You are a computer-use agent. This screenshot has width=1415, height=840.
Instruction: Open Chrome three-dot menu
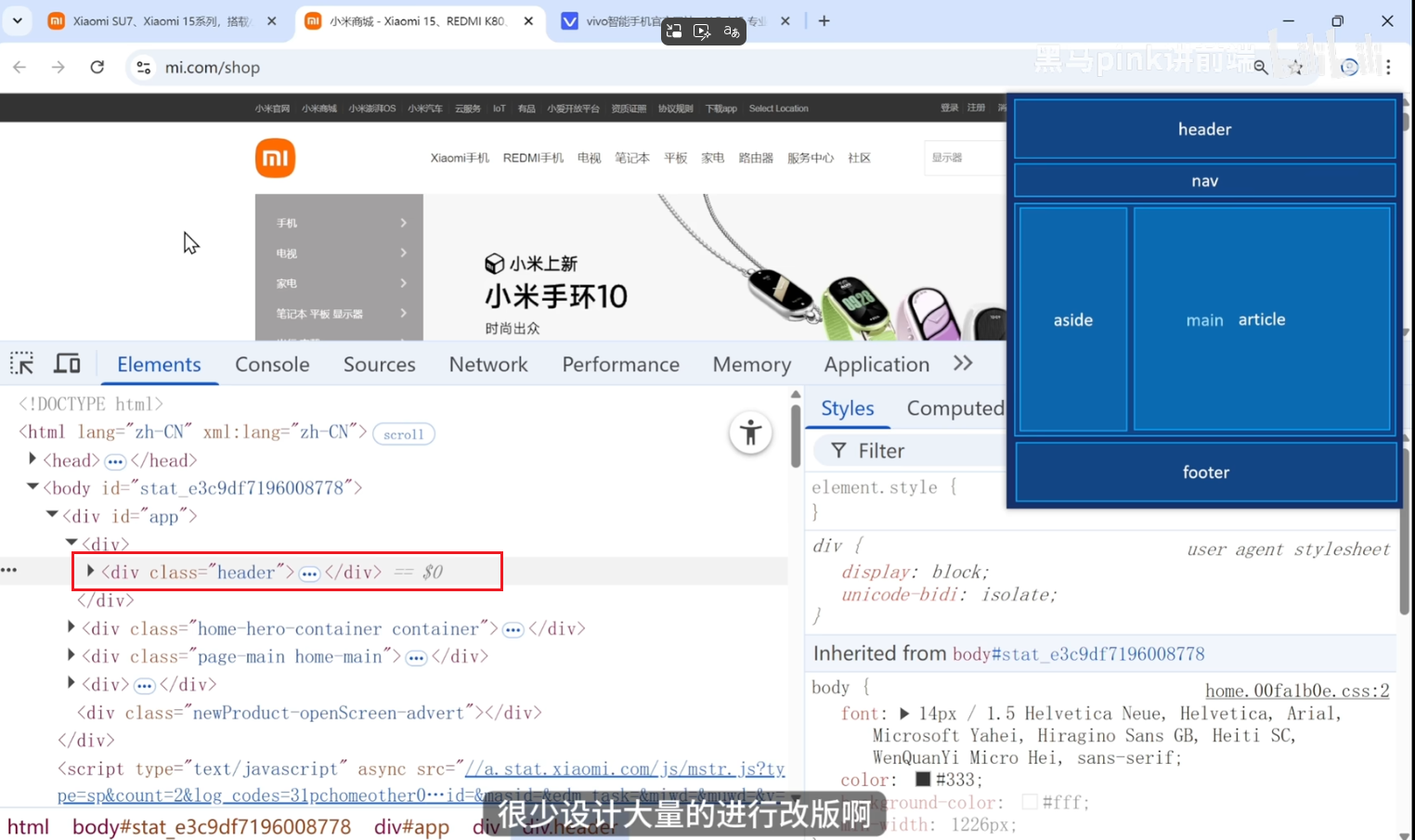click(x=1388, y=67)
